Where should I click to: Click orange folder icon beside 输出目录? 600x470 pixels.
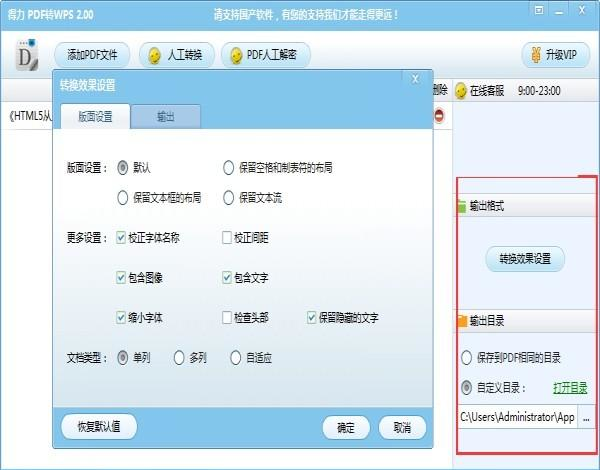(462, 321)
